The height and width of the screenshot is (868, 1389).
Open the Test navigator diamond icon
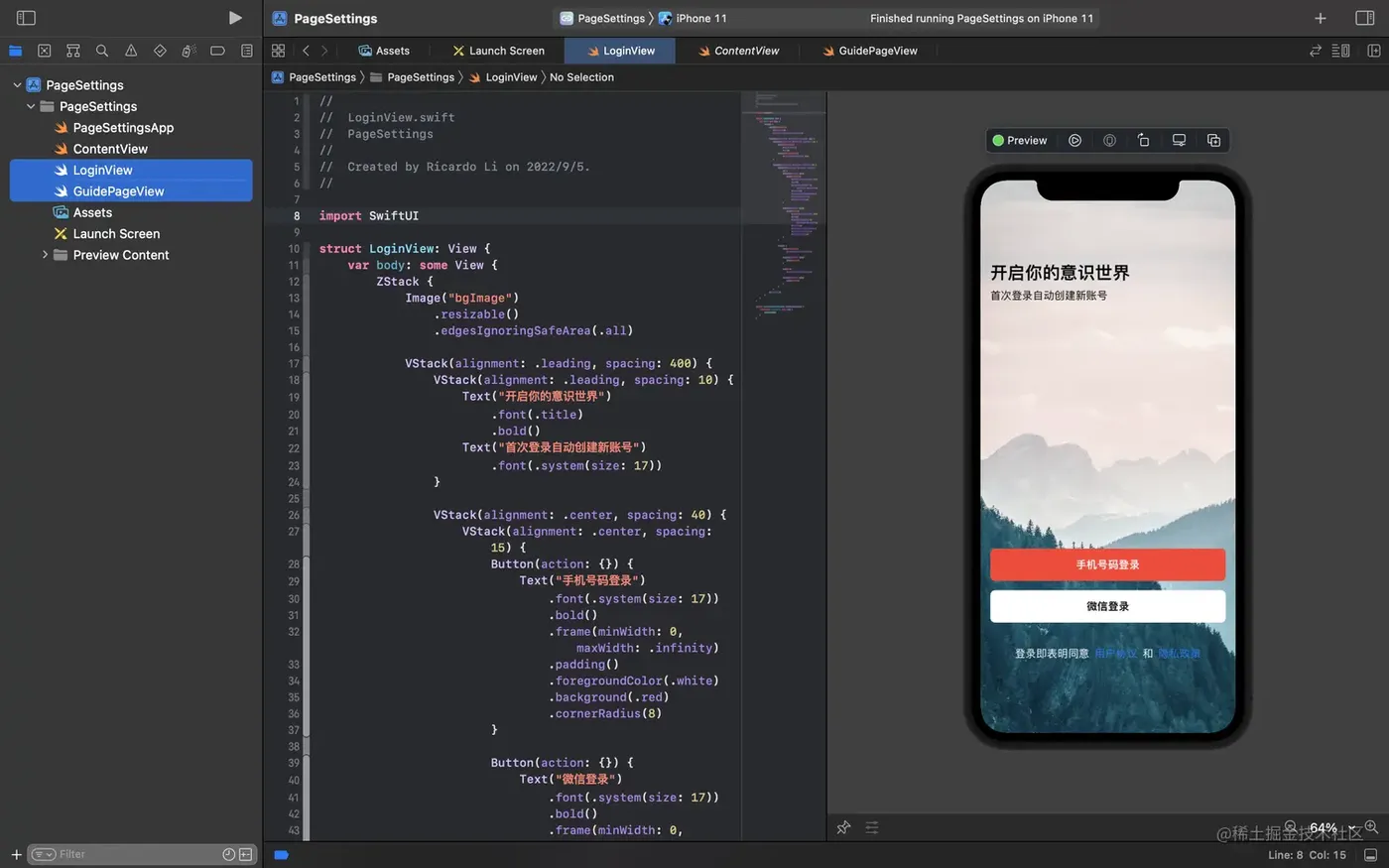point(160,51)
